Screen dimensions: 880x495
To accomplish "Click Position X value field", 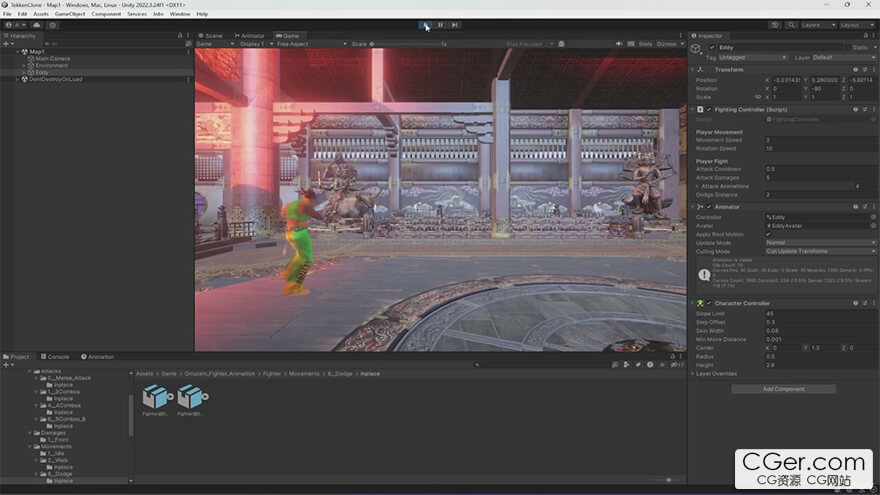I will [x=786, y=80].
